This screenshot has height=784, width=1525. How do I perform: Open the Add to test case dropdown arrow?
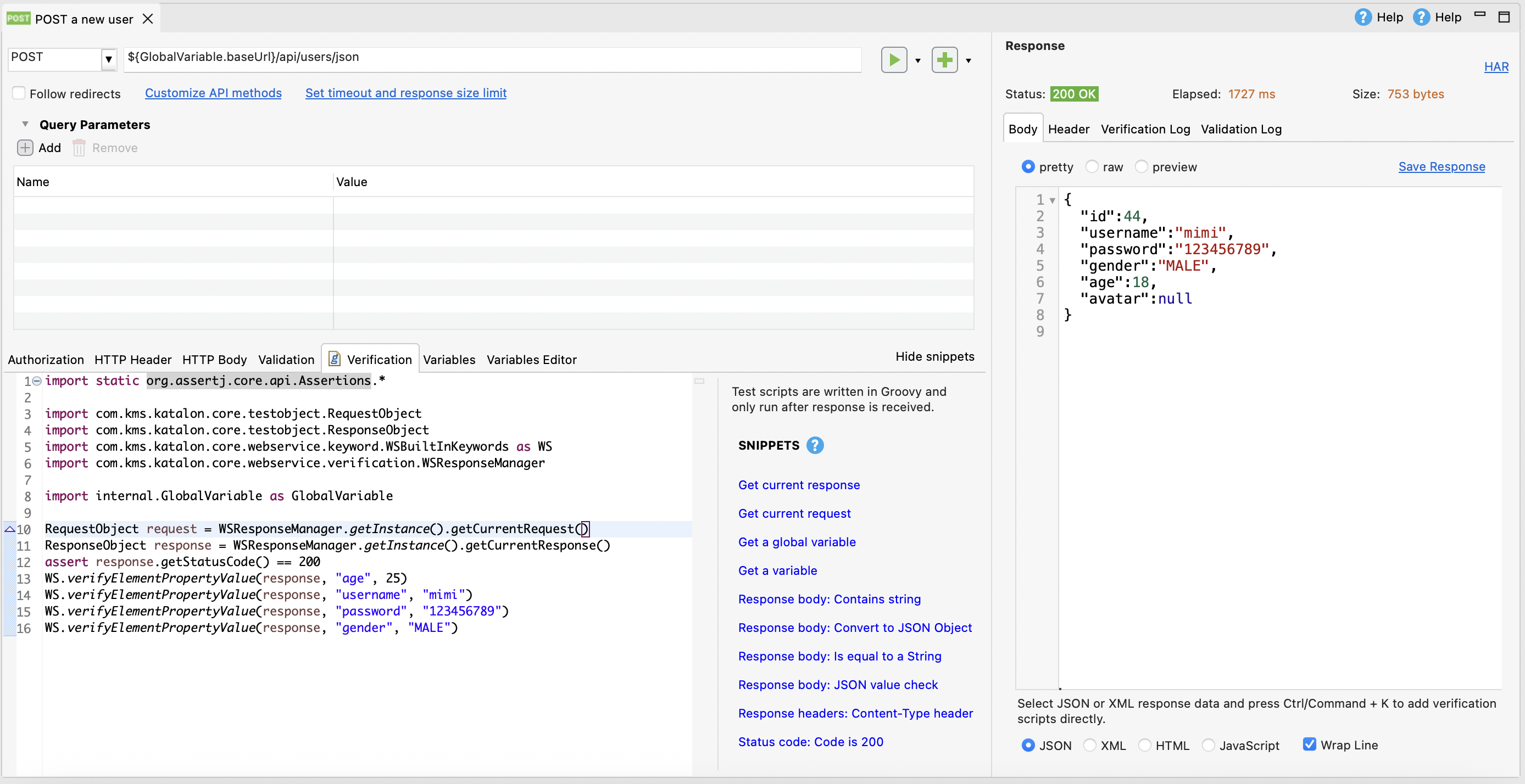tap(969, 60)
